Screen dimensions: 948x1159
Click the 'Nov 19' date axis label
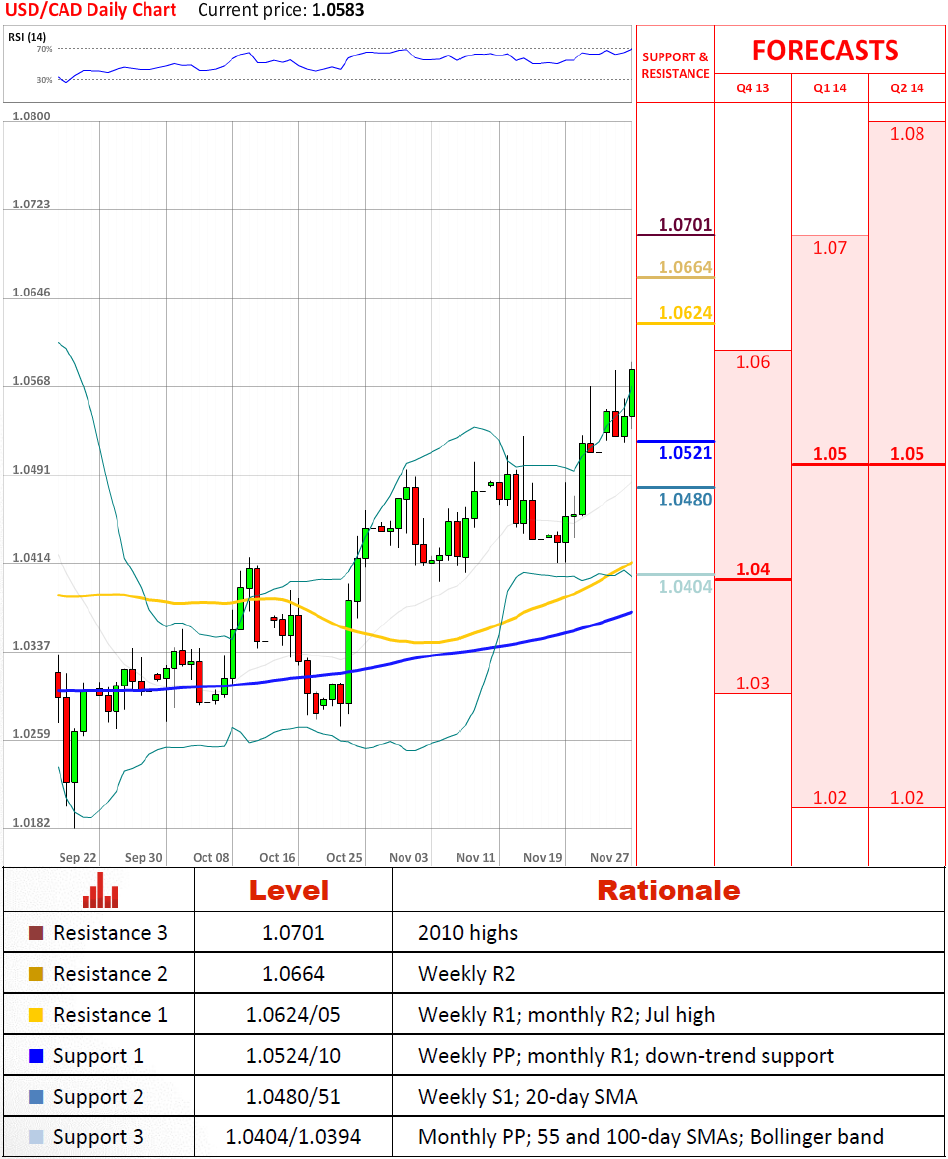click(x=542, y=857)
